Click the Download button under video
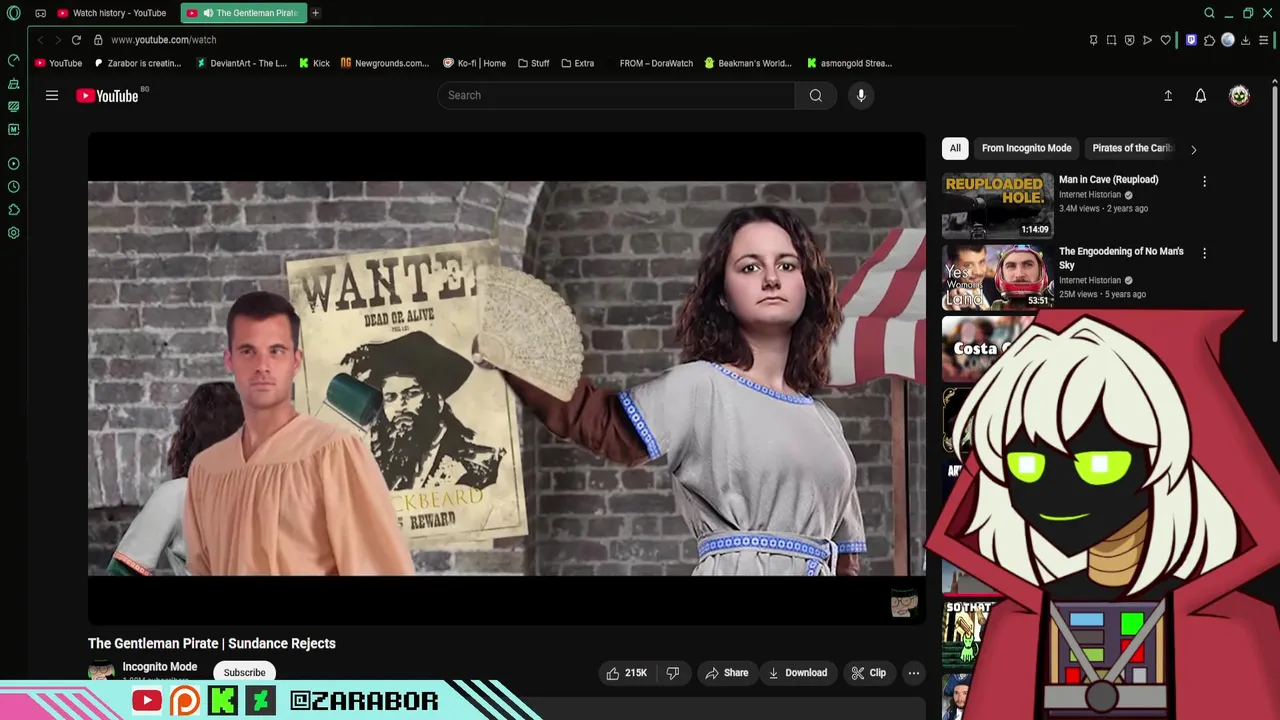This screenshot has width=1280, height=720. coord(798,673)
